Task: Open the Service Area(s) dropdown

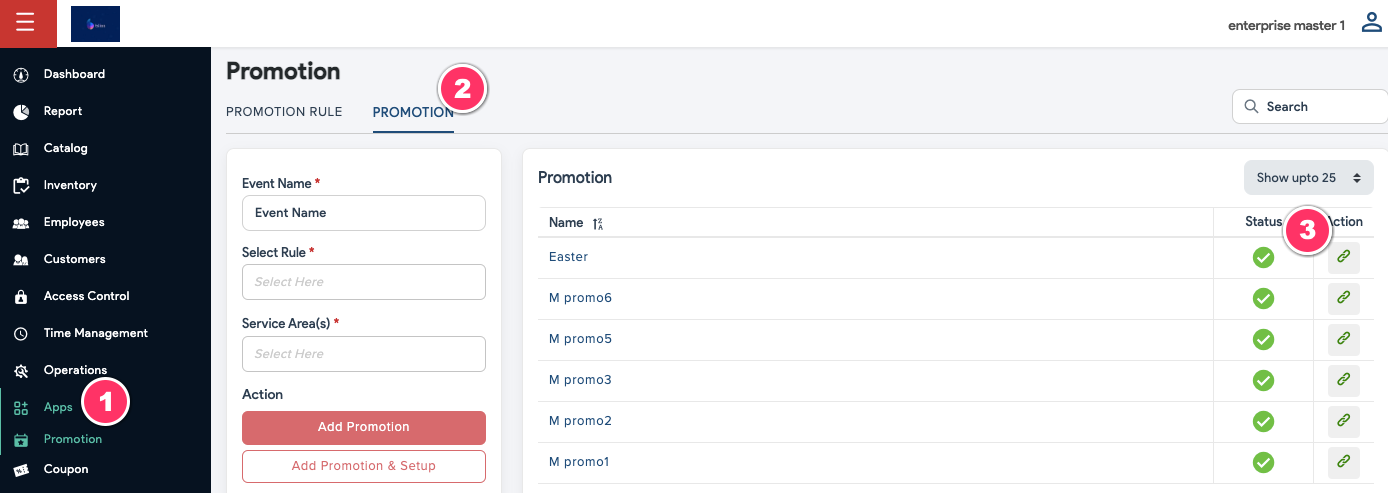Action: tap(363, 354)
